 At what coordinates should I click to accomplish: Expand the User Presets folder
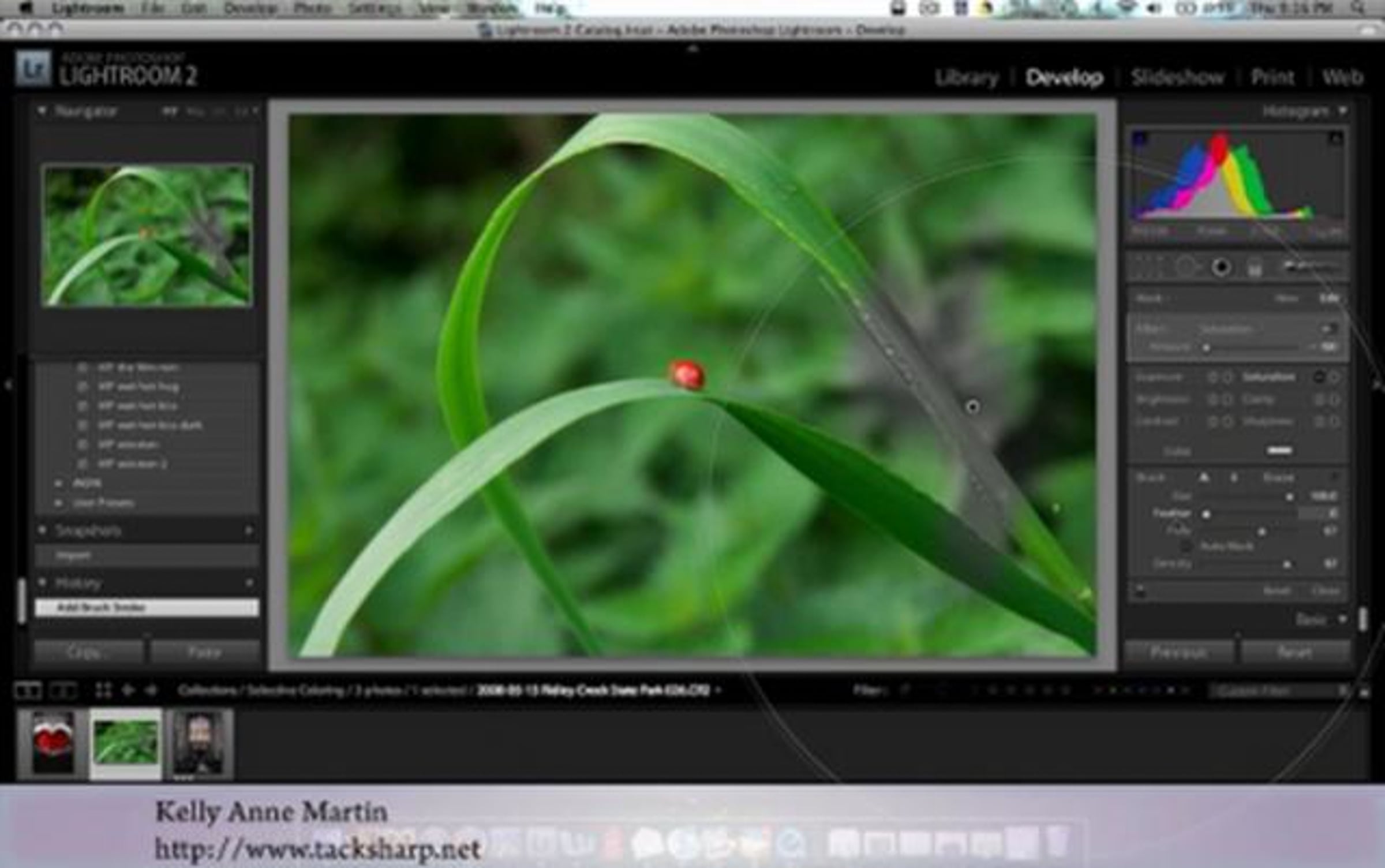[58, 503]
